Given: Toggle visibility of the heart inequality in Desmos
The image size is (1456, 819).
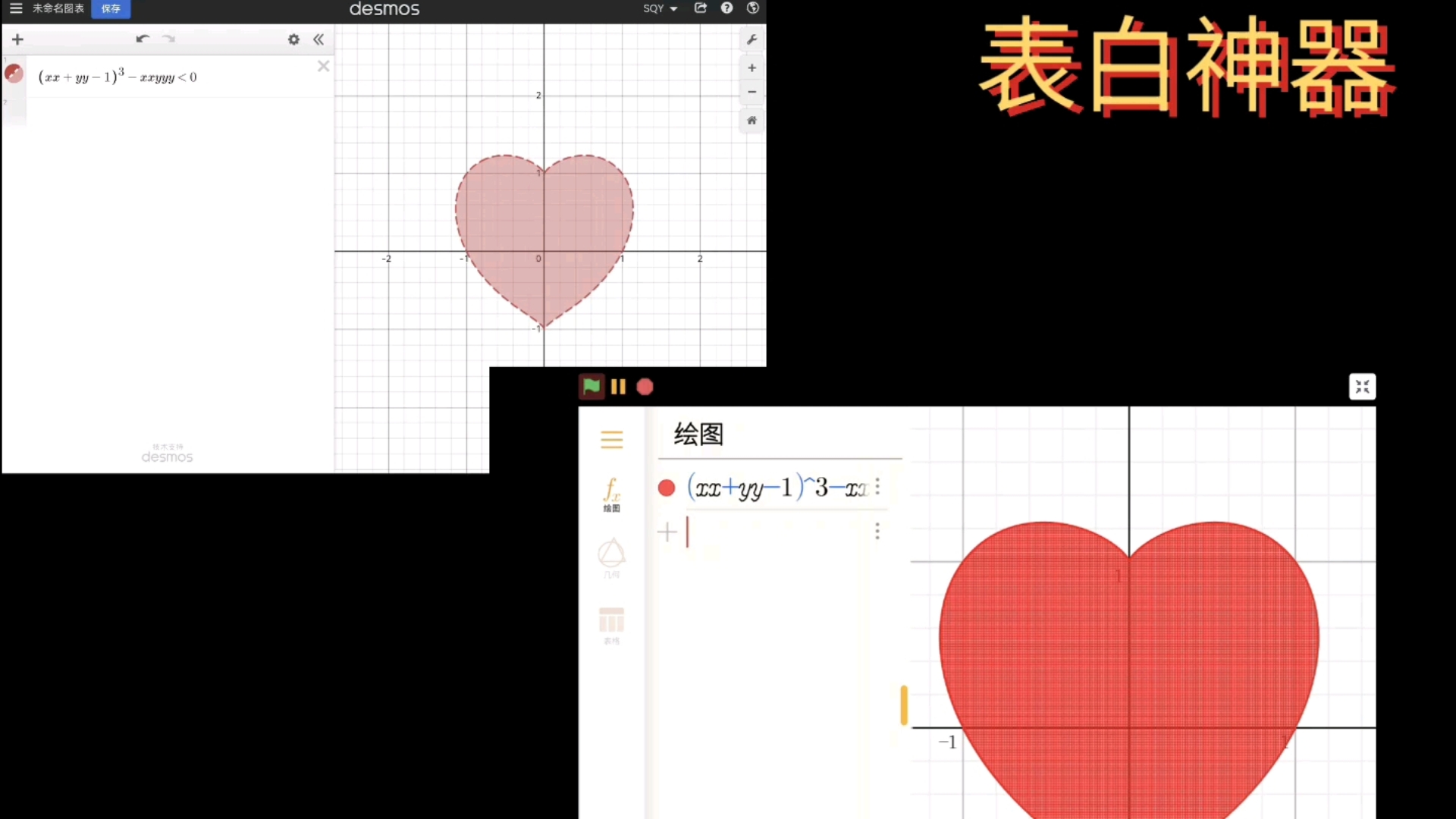Looking at the screenshot, I should point(14,74).
